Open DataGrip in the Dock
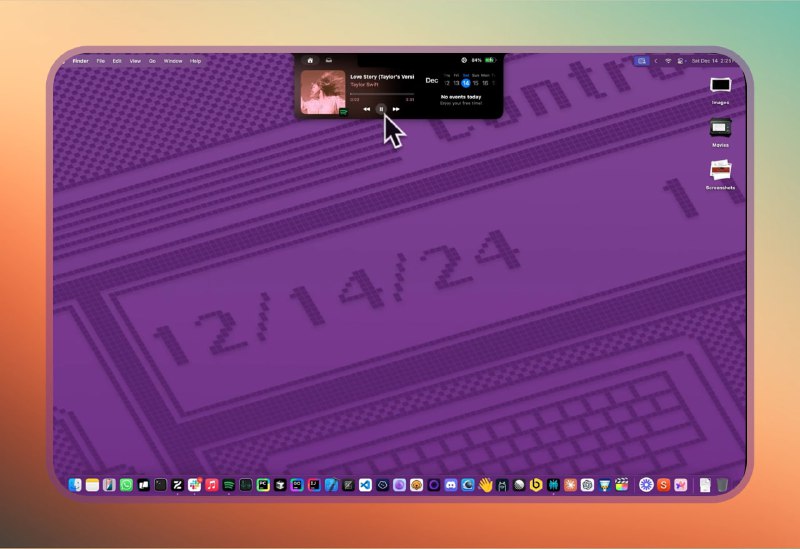This screenshot has height=549, width=800. [x=297, y=485]
